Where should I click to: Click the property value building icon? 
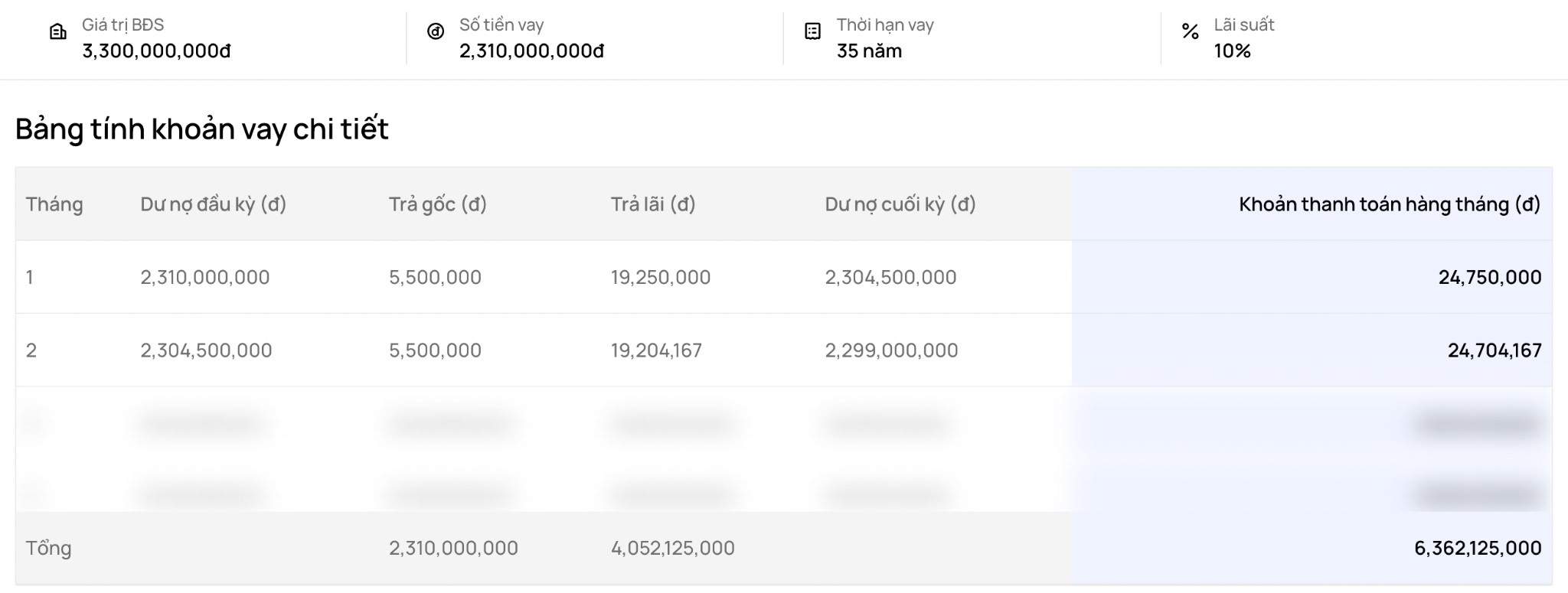[58, 31]
